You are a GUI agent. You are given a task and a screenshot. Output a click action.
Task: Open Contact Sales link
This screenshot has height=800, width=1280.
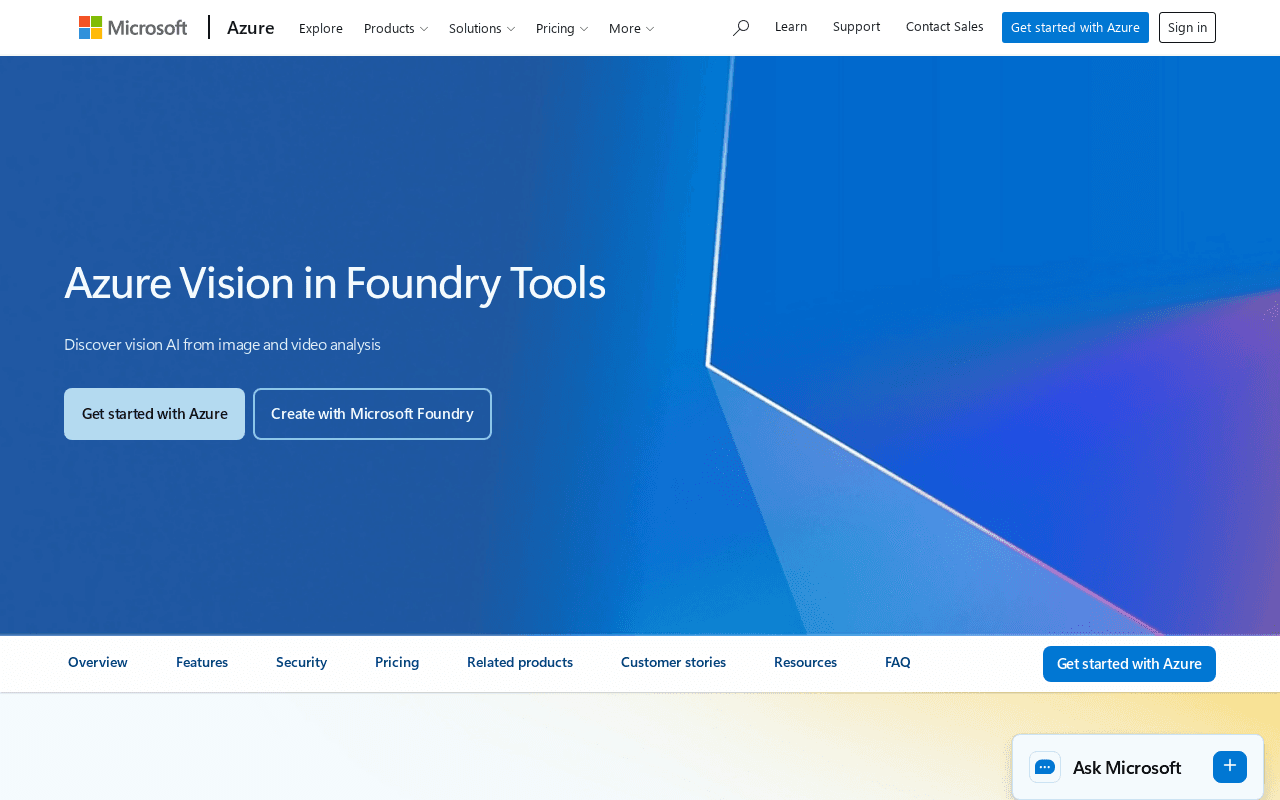coord(945,27)
